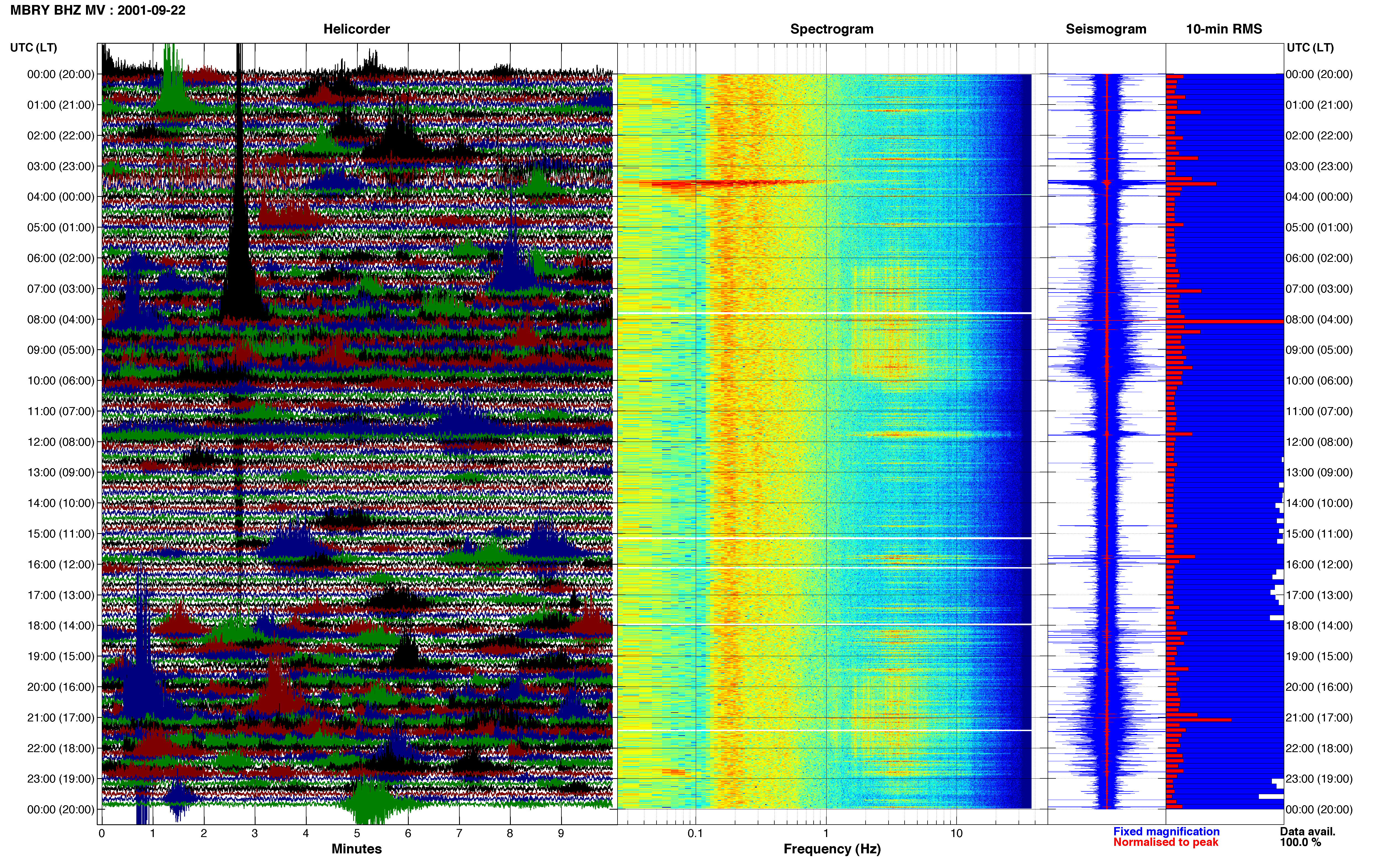This screenshot has width=1388, height=868.
Task: Click the left time label '16:00 (12:00)'
Action: pyautogui.click(x=61, y=565)
